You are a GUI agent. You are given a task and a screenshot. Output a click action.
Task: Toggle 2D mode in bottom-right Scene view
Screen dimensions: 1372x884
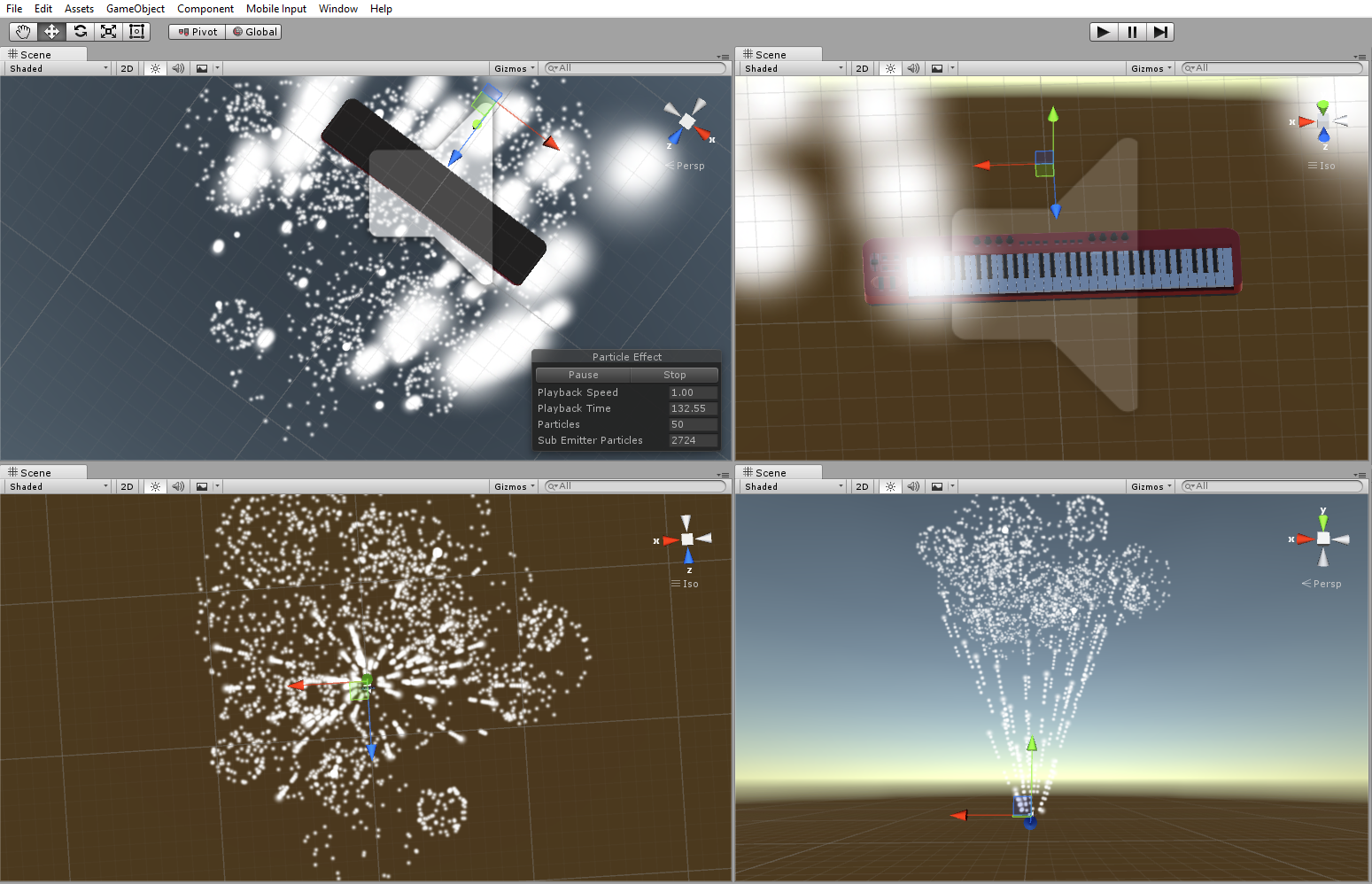click(863, 486)
